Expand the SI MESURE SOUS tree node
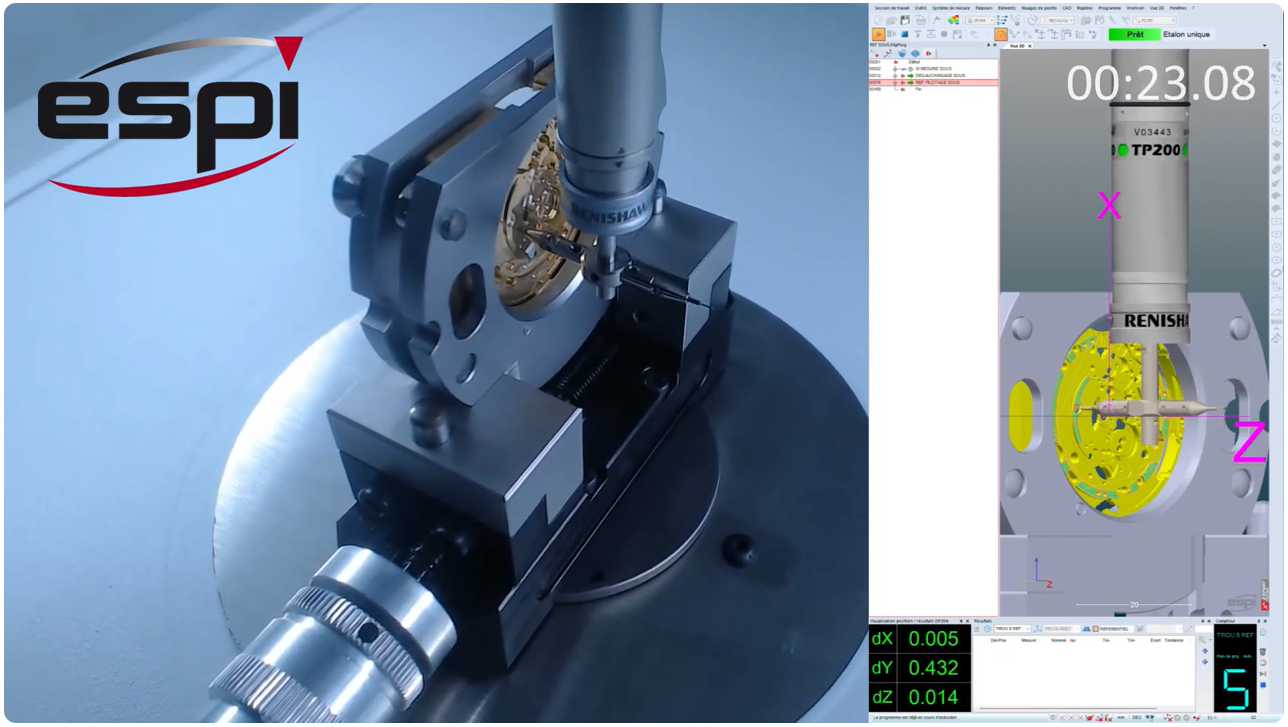Screen dimensions: 1288x727 894,68
